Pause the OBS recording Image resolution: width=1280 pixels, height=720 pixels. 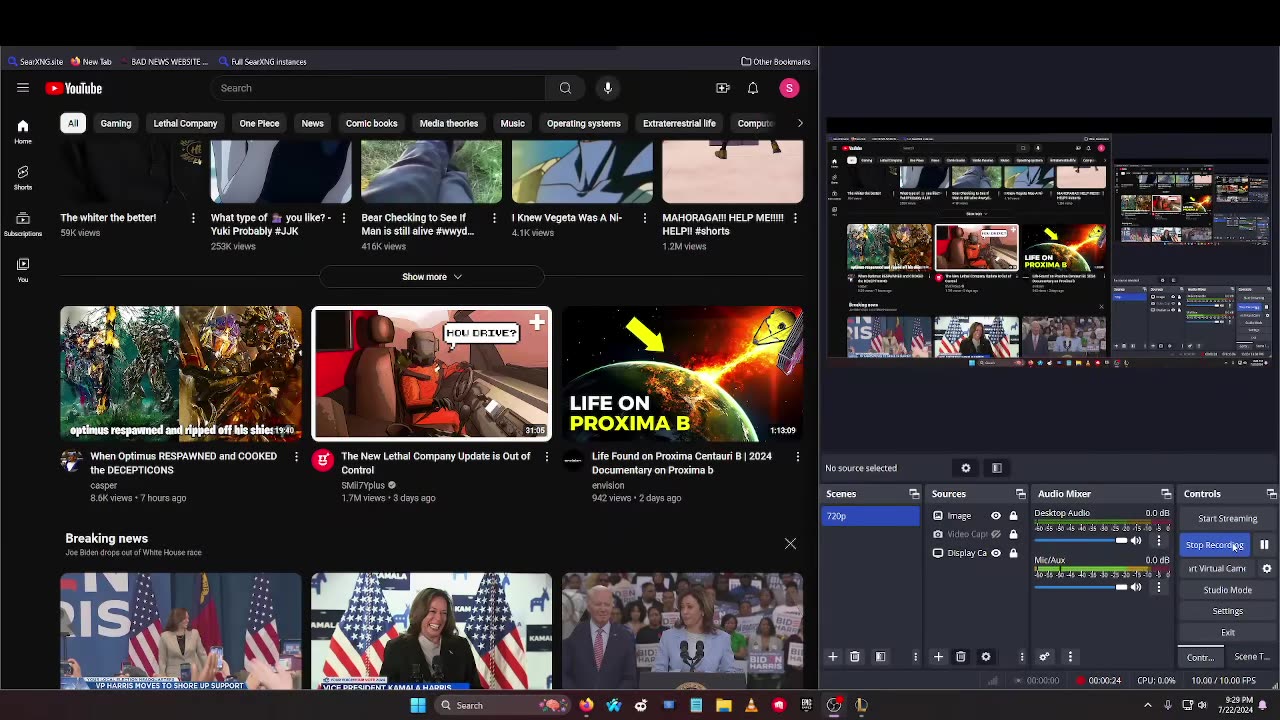(1264, 545)
